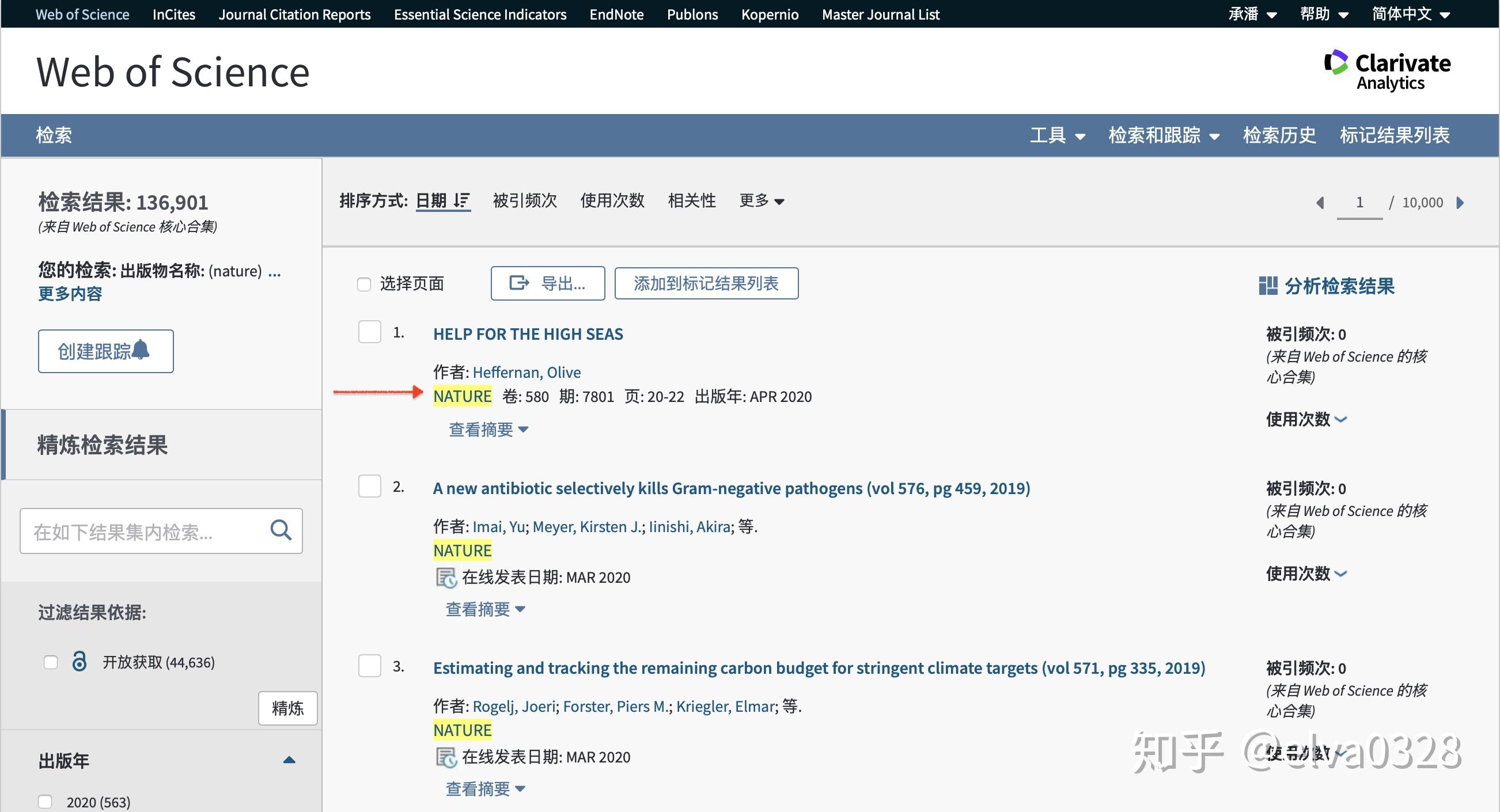This screenshot has height=812, width=1500.
Task: Open InCites in the top navigation
Action: [x=173, y=14]
